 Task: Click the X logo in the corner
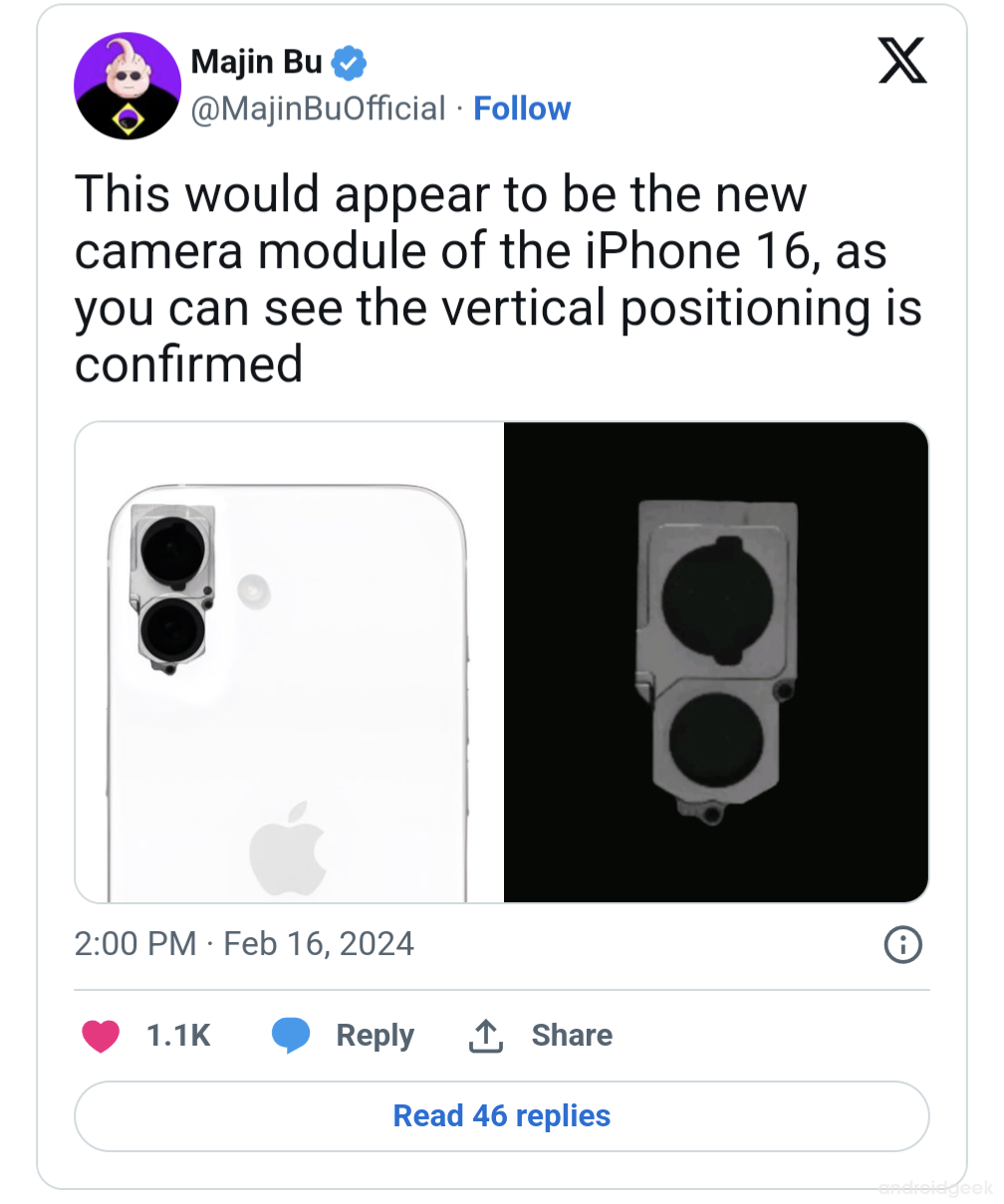click(902, 61)
